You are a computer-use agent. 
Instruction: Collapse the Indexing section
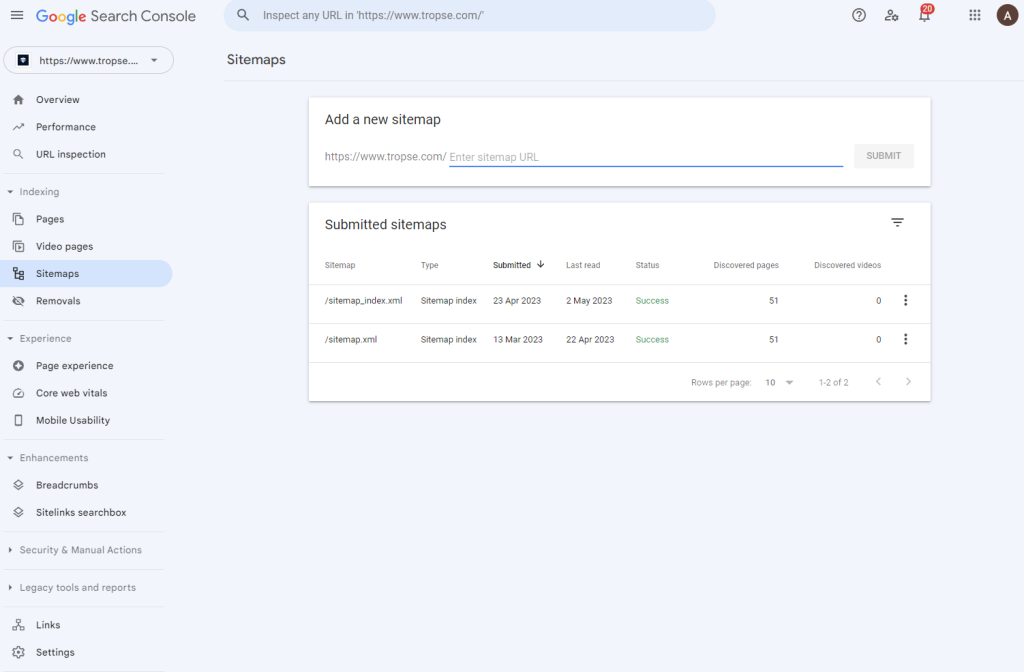(x=10, y=192)
